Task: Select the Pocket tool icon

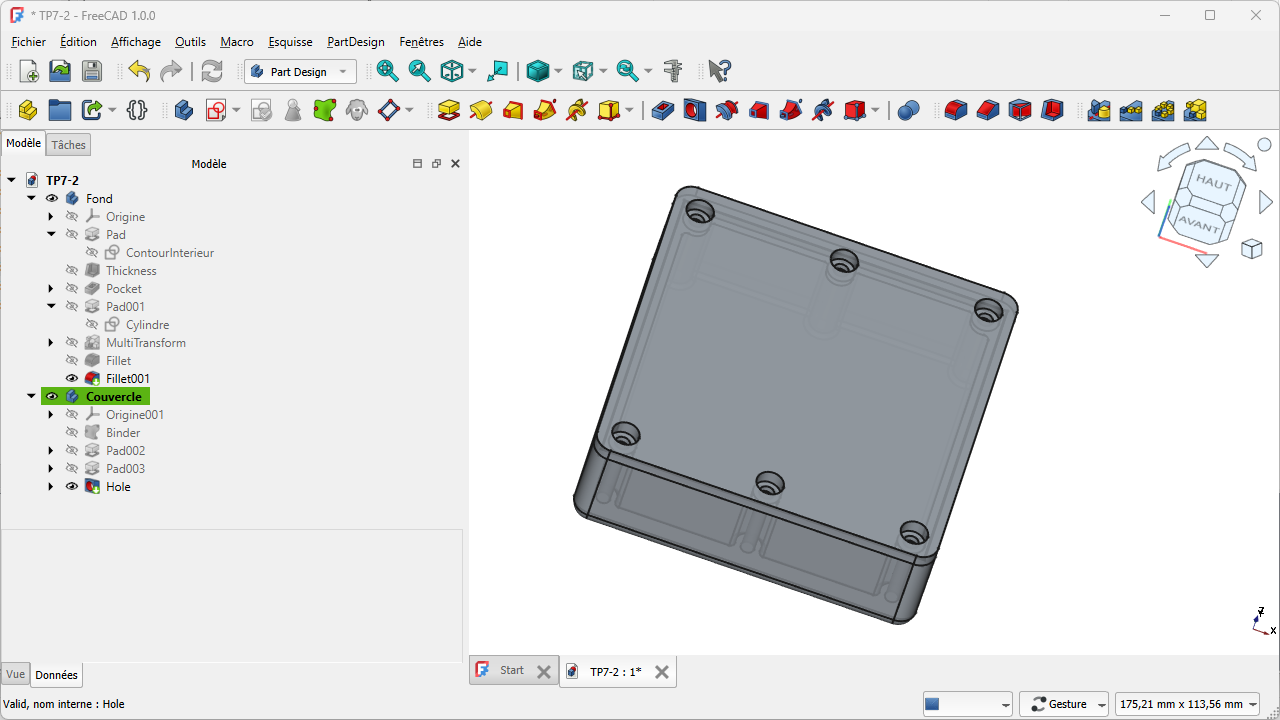Action: [663, 110]
